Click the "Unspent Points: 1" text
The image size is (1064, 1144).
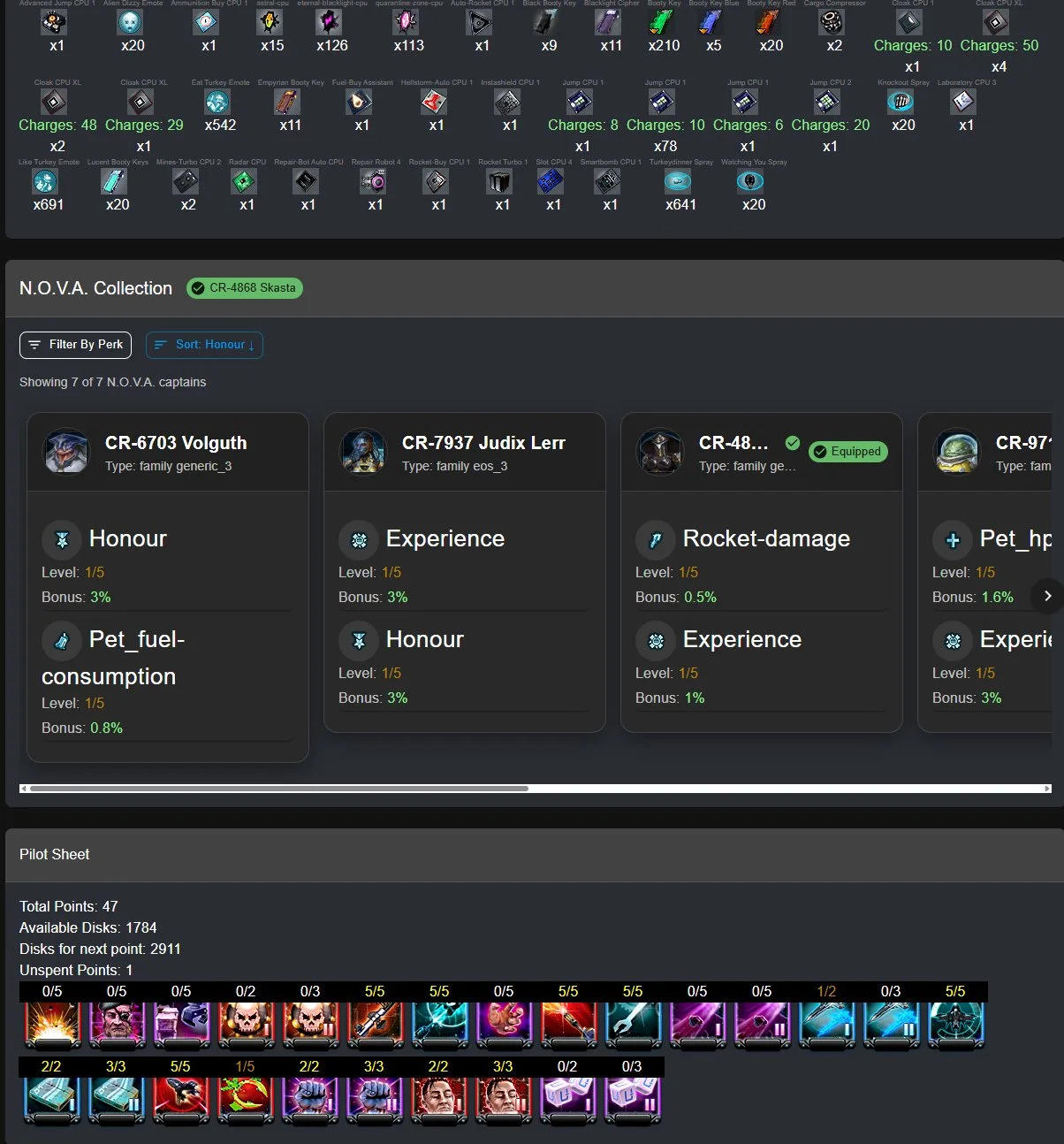[76, 970]
